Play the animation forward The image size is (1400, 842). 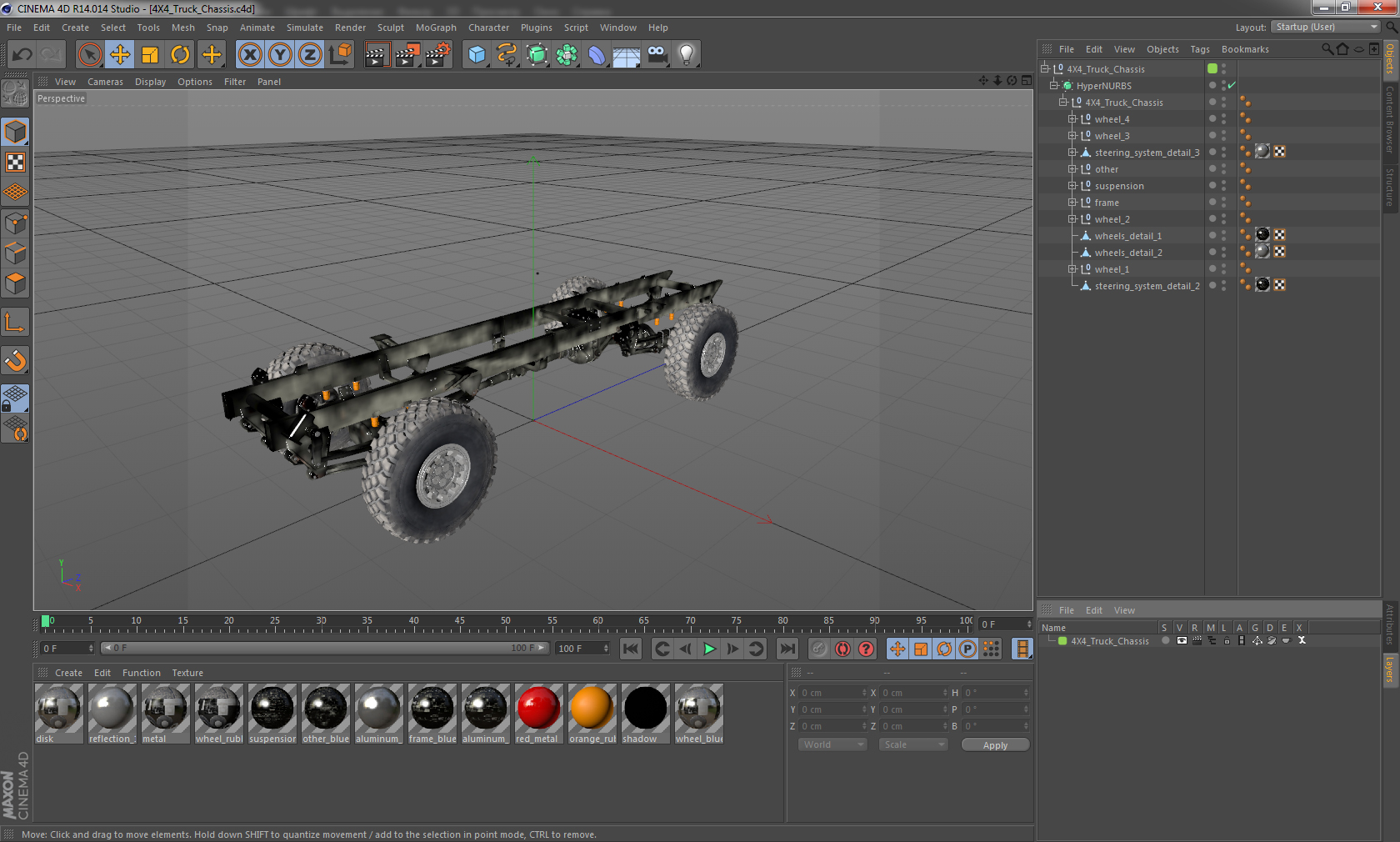(x=709, y=649)
